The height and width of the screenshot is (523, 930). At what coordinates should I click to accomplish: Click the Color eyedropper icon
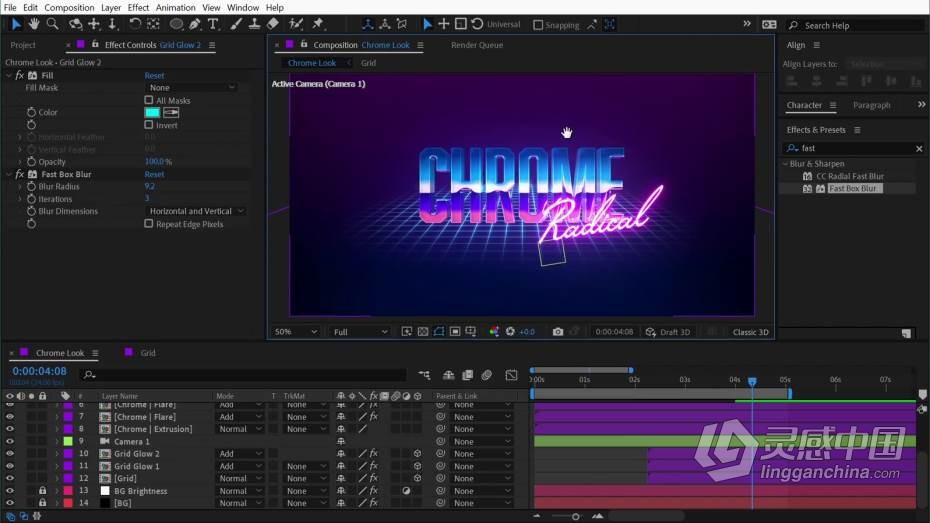[x=171, y=113]
